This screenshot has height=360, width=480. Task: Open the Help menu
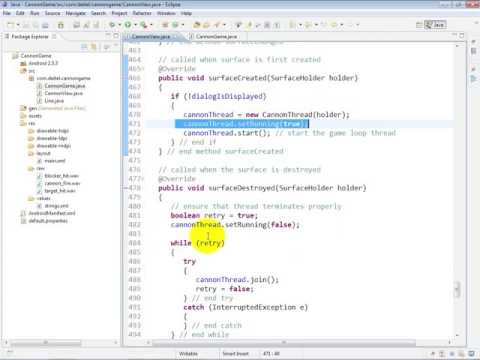186,13
